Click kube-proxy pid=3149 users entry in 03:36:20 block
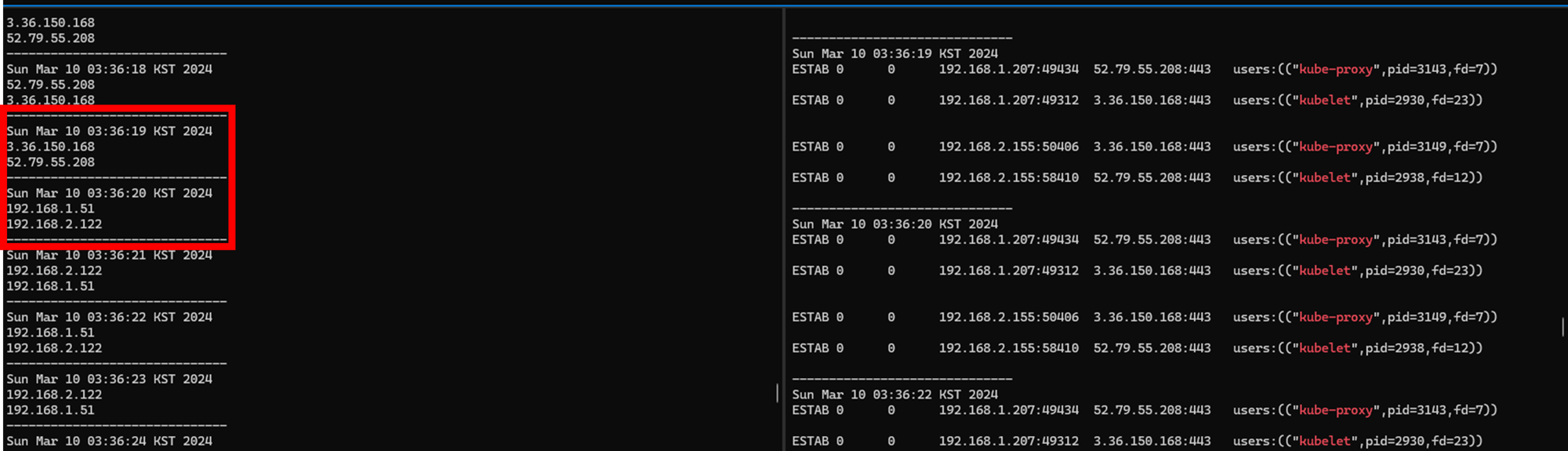The height and width of the screenshot is (451, 1568). pos(1365,317)
